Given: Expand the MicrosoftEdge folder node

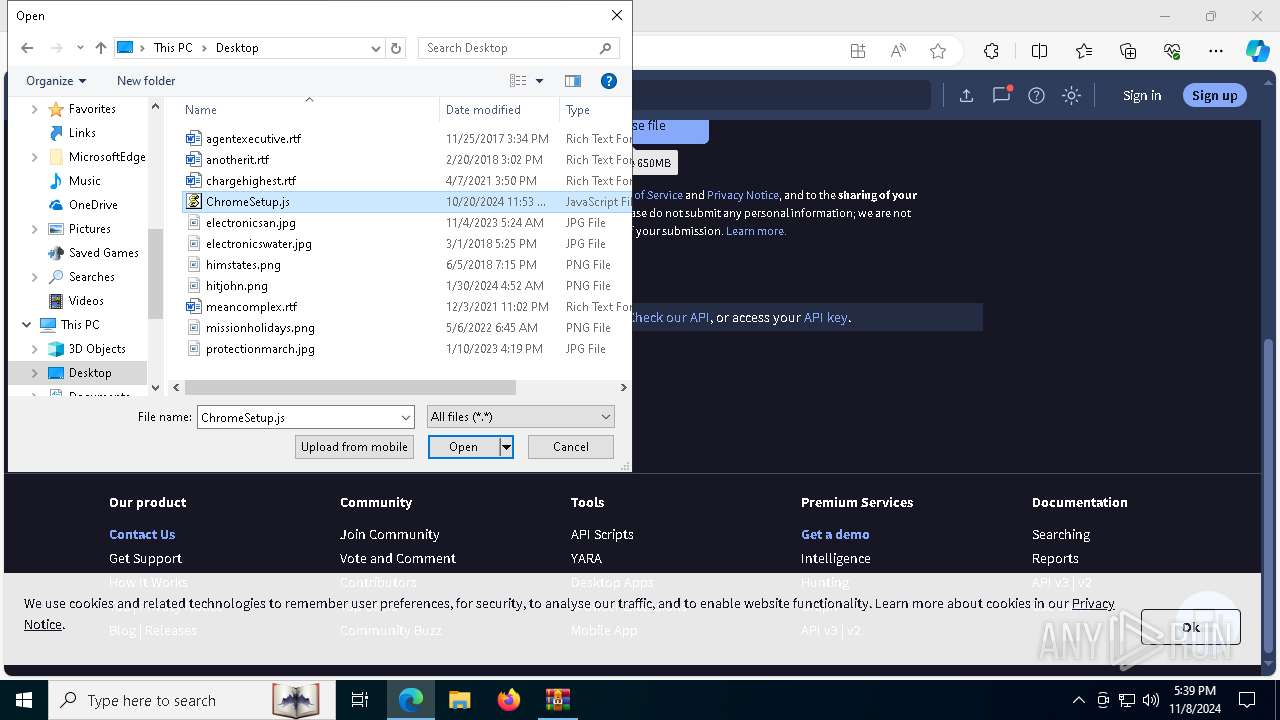Looking at the screenshot, I should (x=35, y=157).
